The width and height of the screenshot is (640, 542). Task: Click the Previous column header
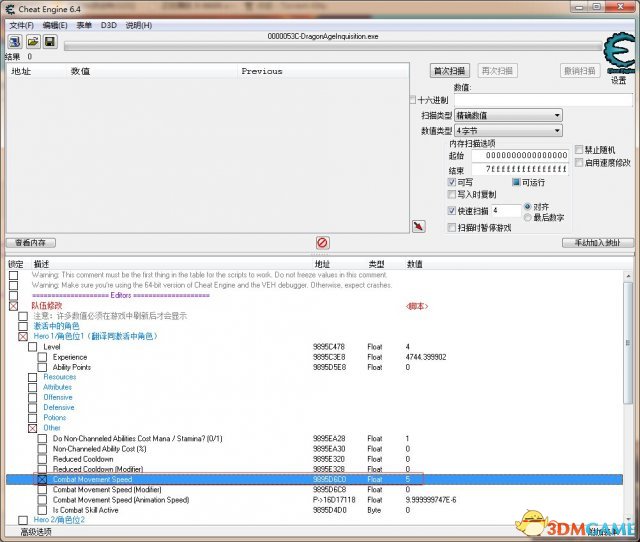(262, 71)
